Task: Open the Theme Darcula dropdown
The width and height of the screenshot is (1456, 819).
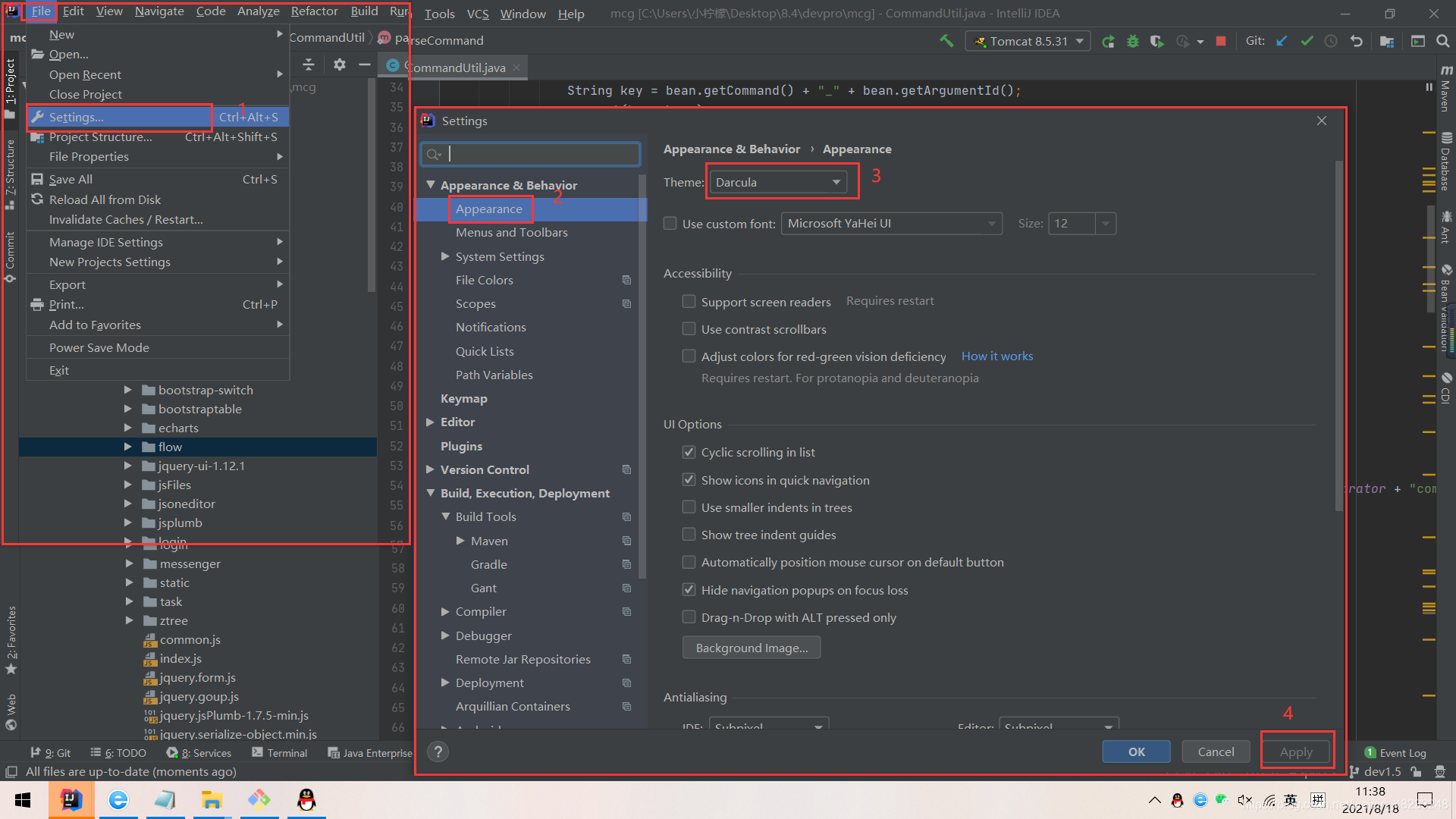Action: pyautogui.click(x=778, y=182)
